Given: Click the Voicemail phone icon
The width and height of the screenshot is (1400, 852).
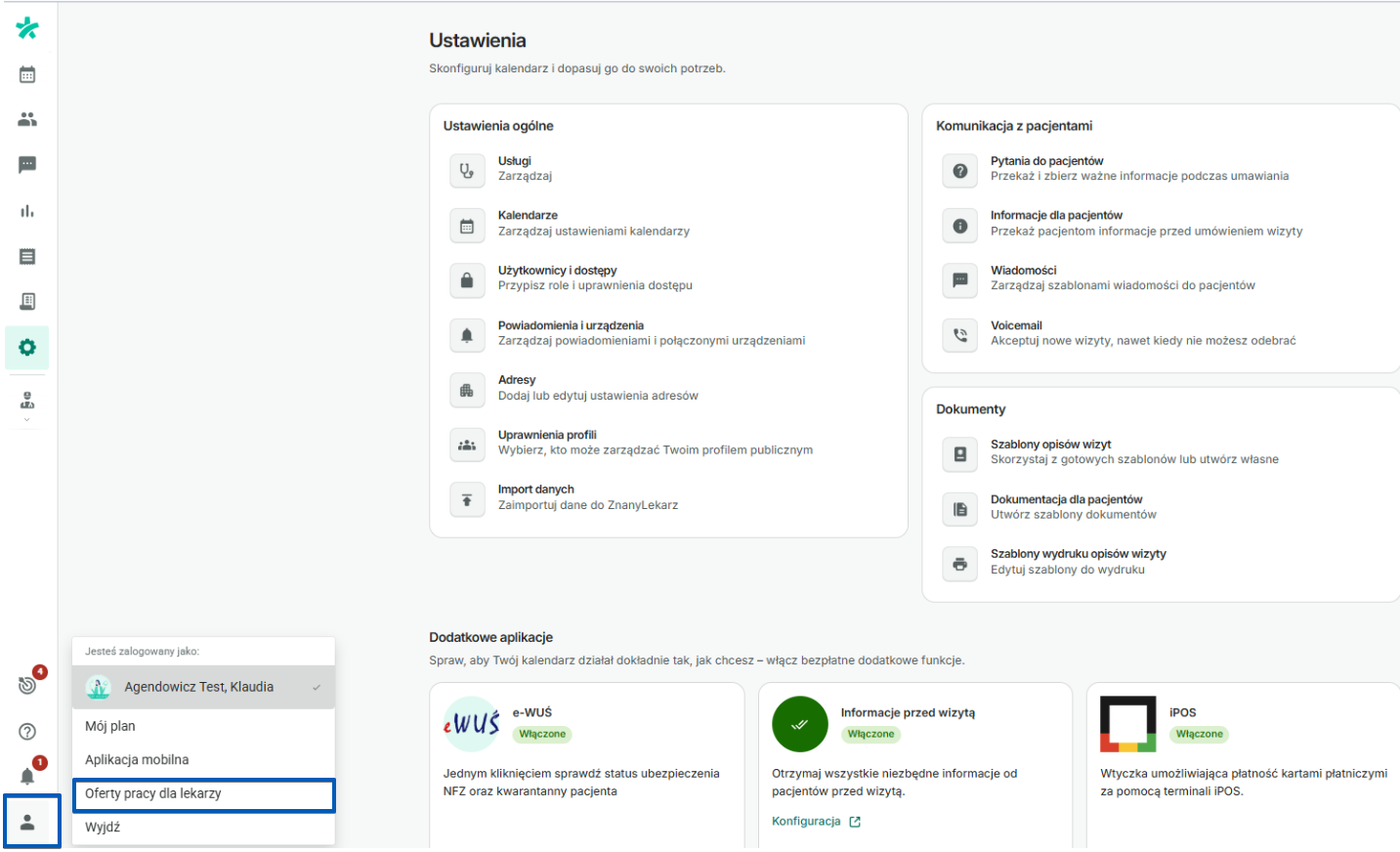Looking at the screenshot, I should [x=959, y=335].
